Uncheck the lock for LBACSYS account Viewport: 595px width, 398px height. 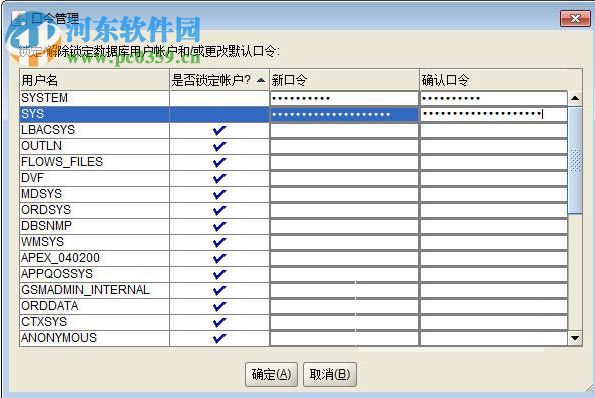[219, 131]
